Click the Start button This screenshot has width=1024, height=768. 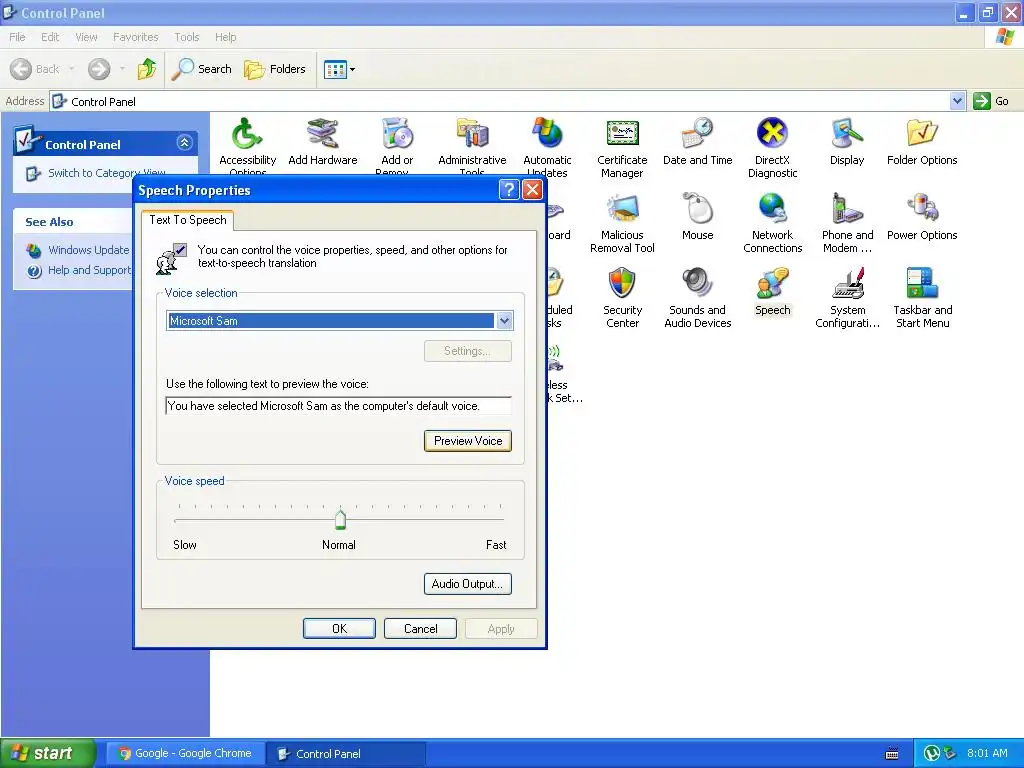point(48,753)
